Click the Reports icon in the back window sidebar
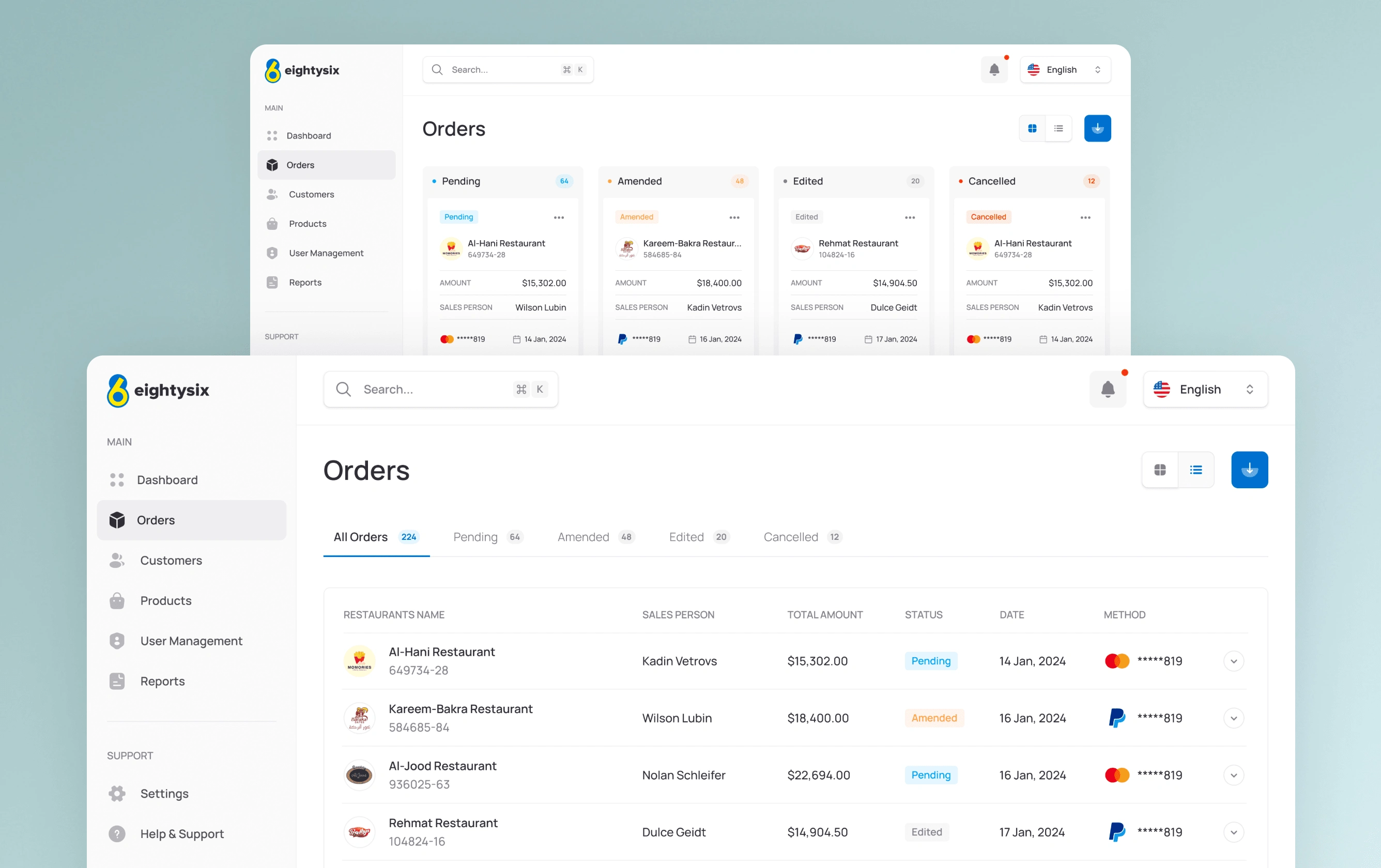The height and width of the screenshot is (868, 1381). point(272,282)
